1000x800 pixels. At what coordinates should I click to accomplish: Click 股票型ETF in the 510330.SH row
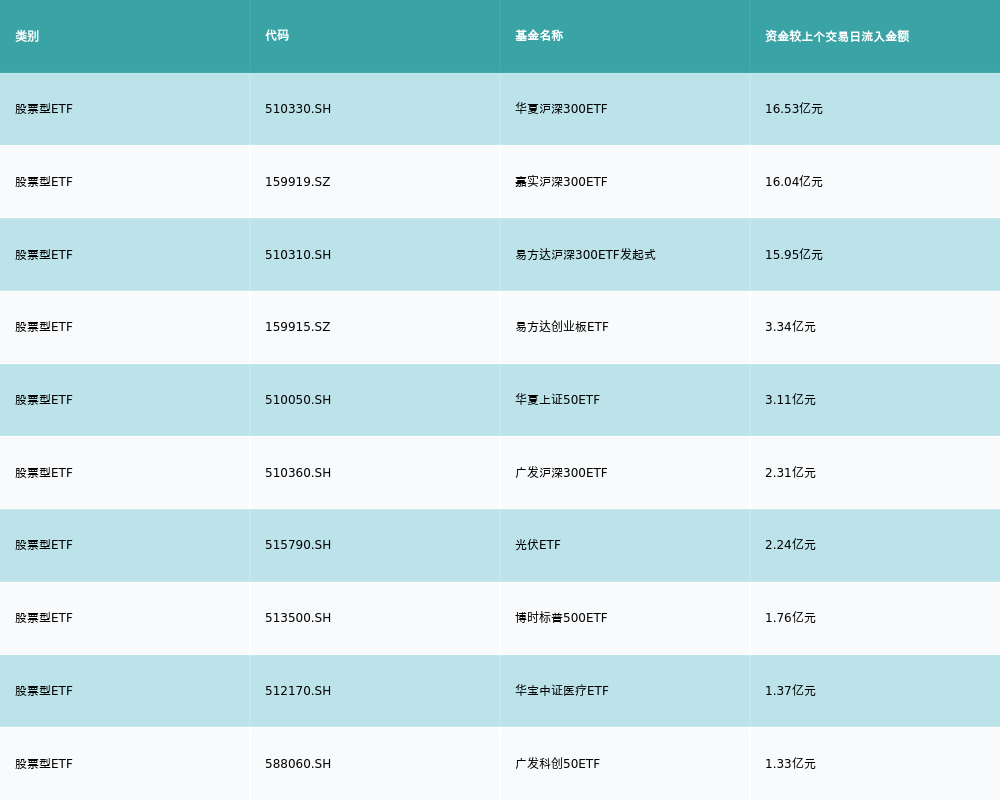44,109
